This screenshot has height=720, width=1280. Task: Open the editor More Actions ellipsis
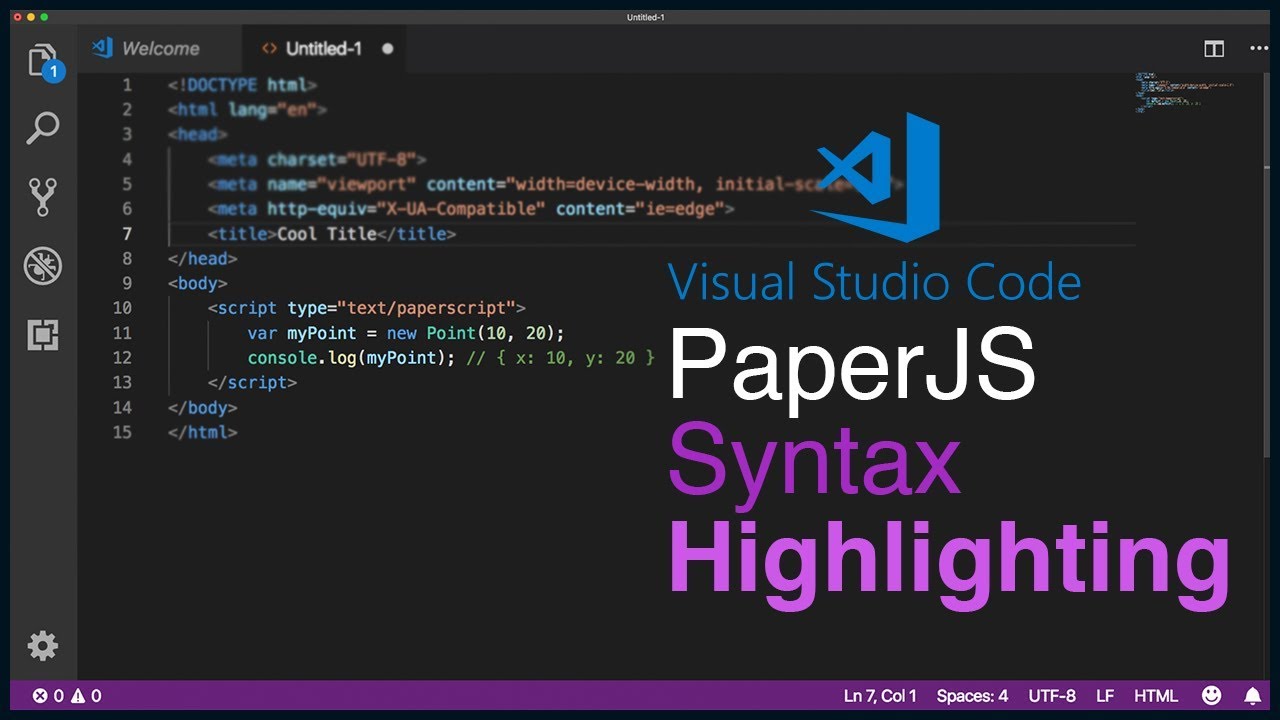pos(1259,49)
